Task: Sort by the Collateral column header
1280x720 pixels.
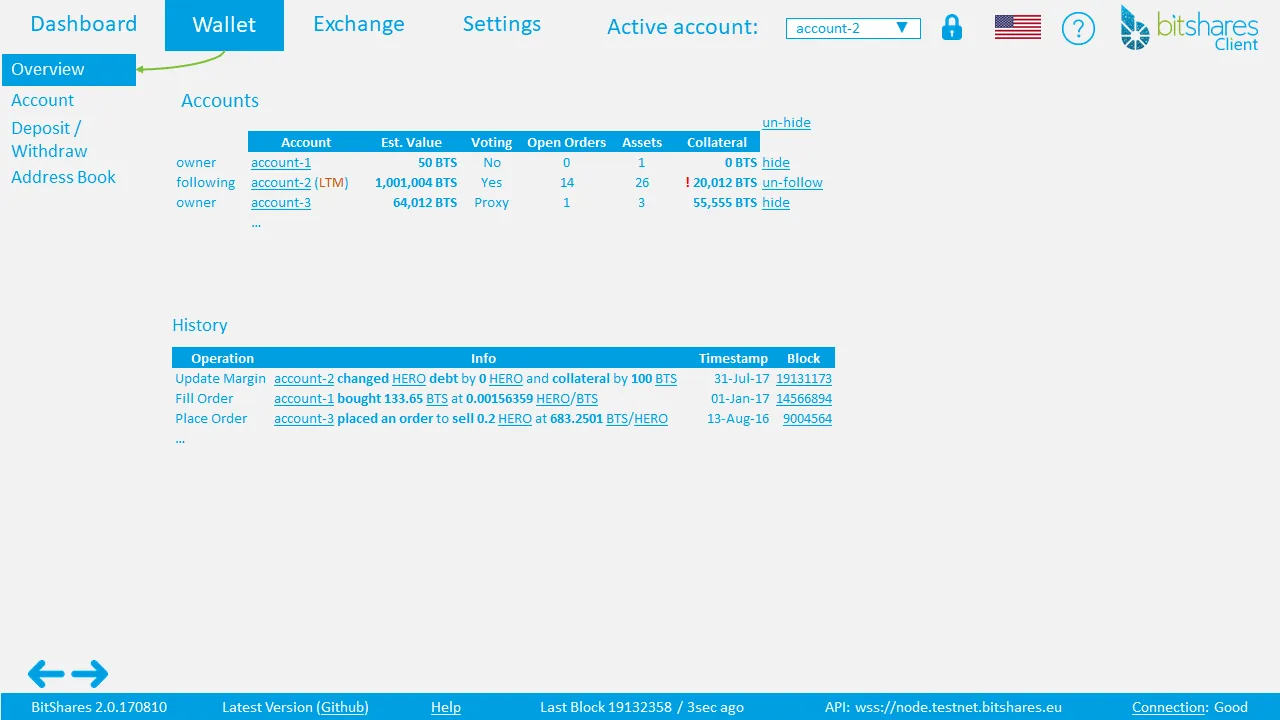Action: click(x=717, y=142)
